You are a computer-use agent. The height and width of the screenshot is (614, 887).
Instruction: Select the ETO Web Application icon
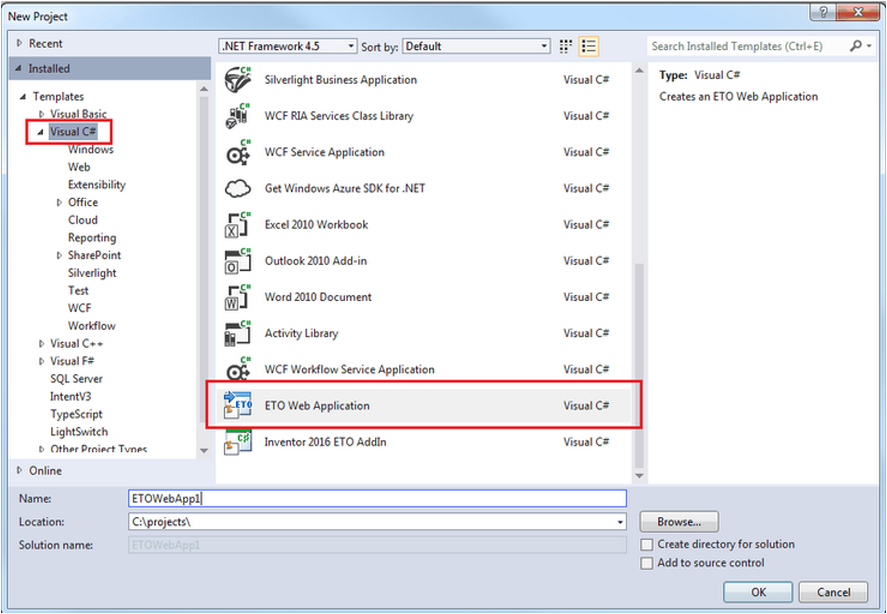tap(238, 405)
